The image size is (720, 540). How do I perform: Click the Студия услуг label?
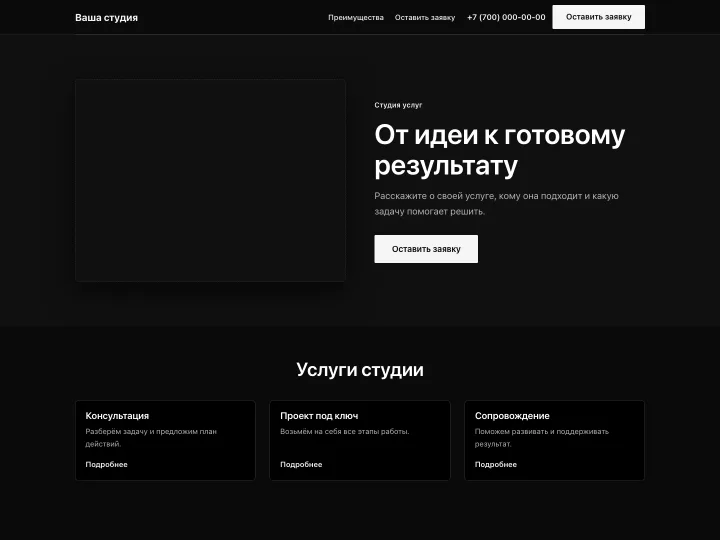click(398, 105)
